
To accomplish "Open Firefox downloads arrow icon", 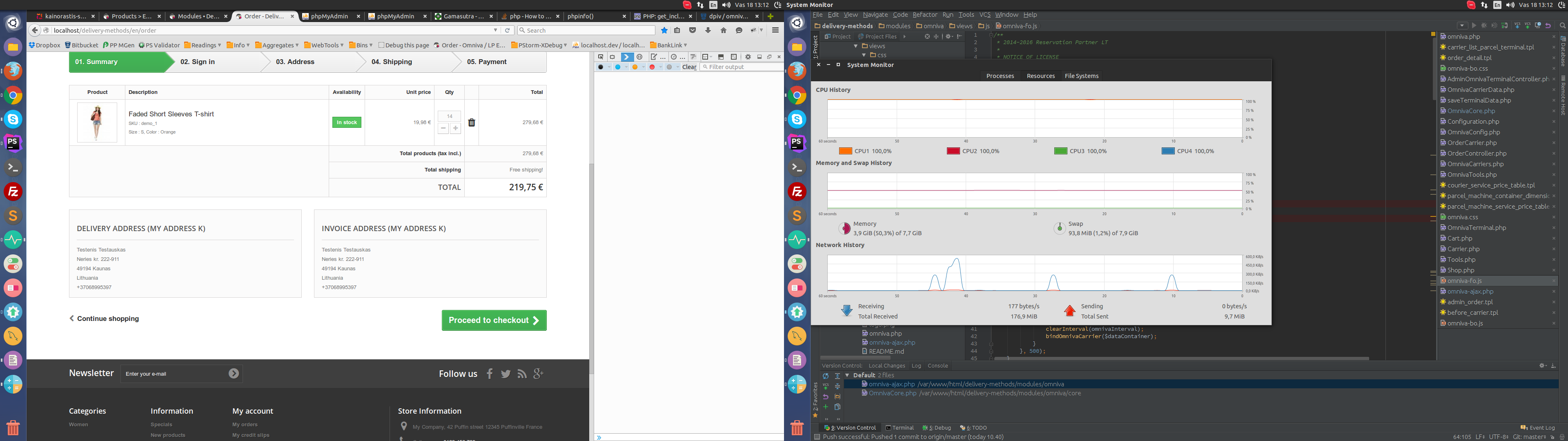I will pos(708,31).
